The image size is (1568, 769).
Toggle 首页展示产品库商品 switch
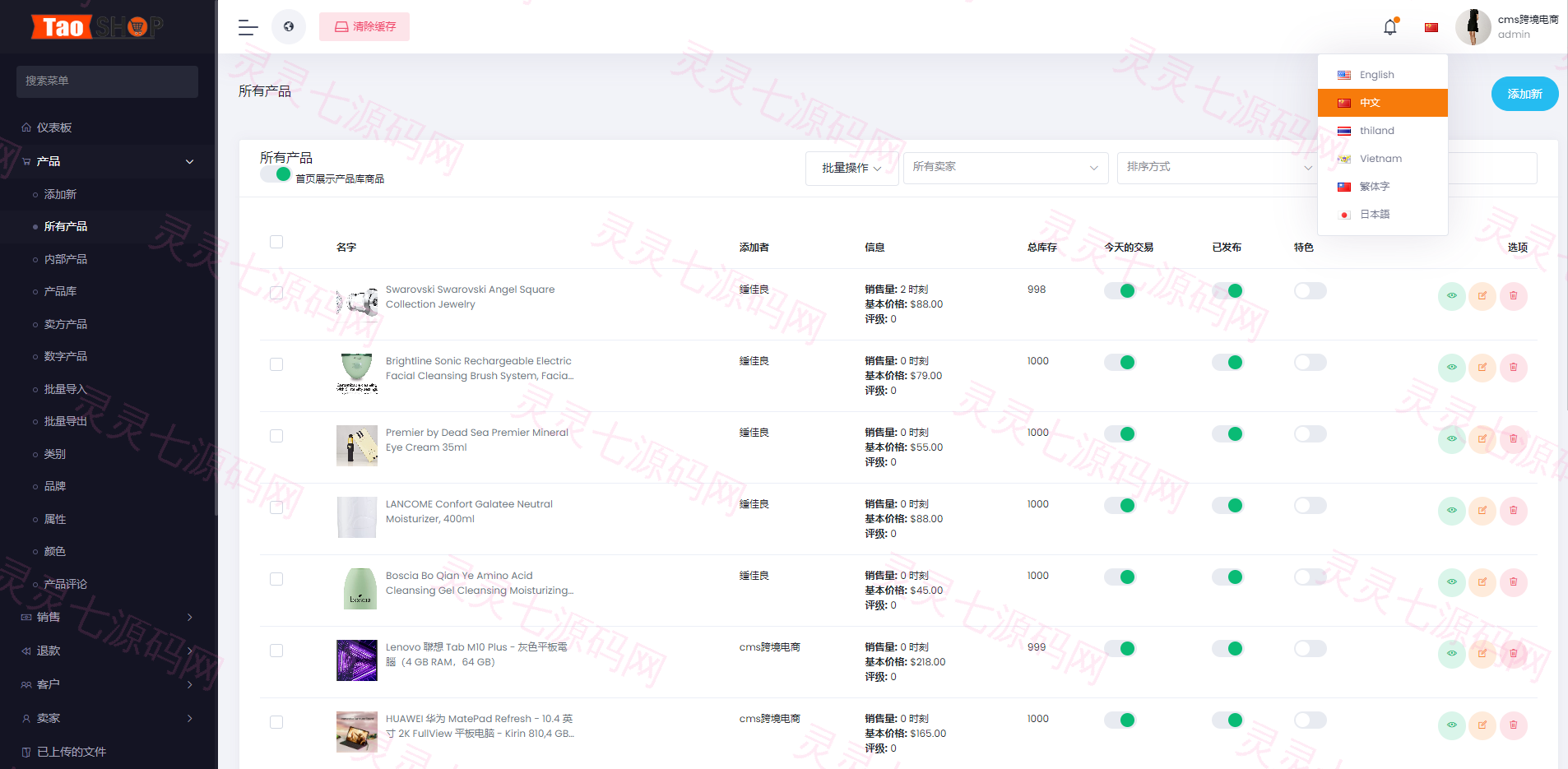[x=276, y=174]
